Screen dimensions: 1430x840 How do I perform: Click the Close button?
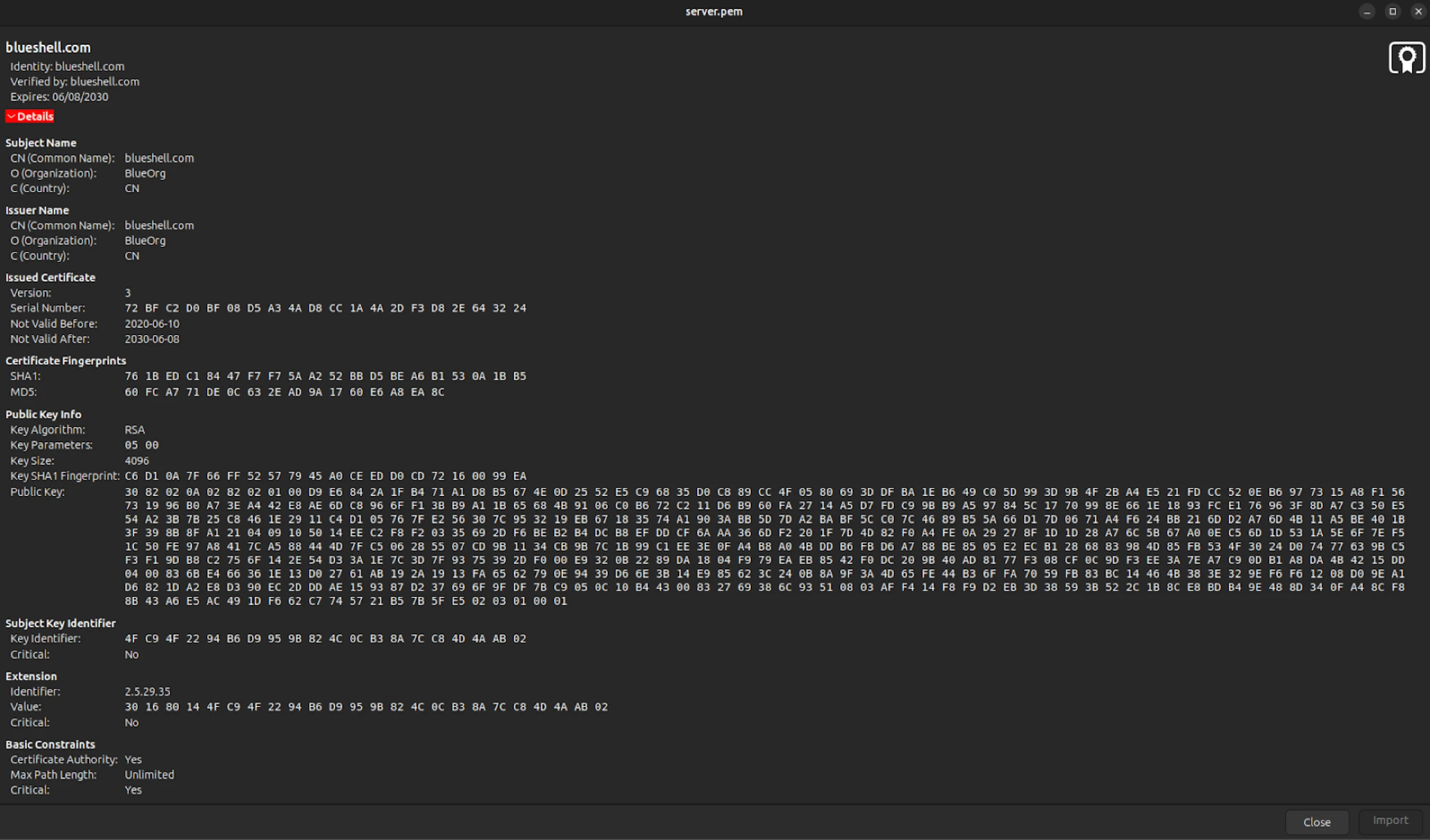(1317, 822)
